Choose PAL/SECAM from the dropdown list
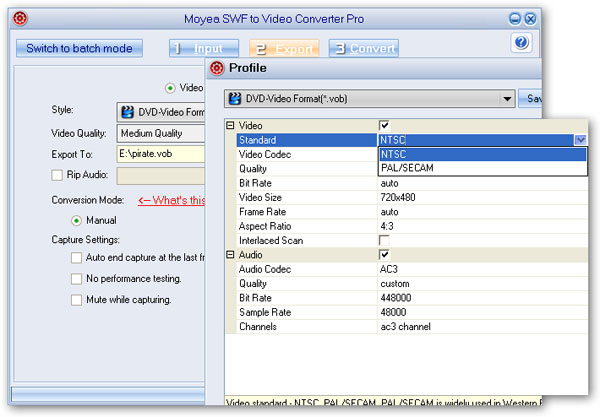The height and width of the screenshot is (417, 600). point(482,168)
